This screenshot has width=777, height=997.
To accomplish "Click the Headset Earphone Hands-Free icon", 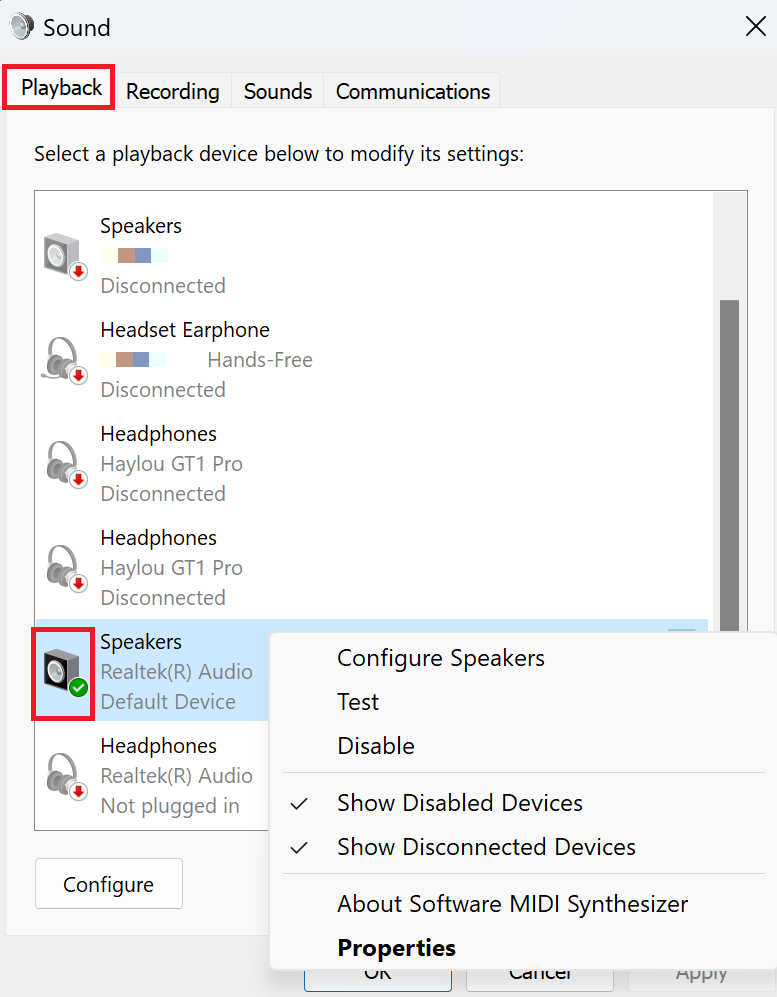I will [x=65, y=358].
